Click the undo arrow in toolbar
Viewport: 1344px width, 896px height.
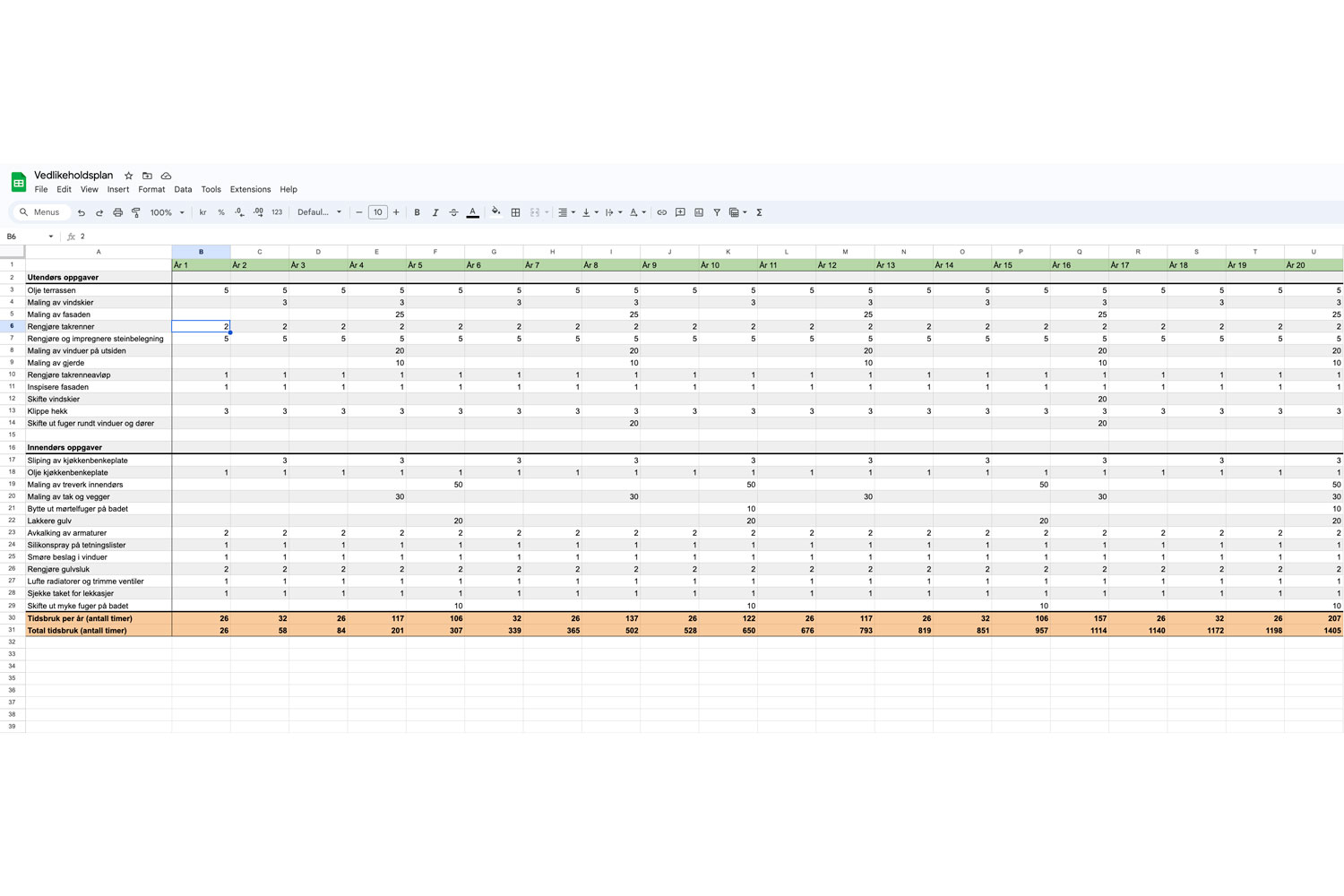pos(81,212)
